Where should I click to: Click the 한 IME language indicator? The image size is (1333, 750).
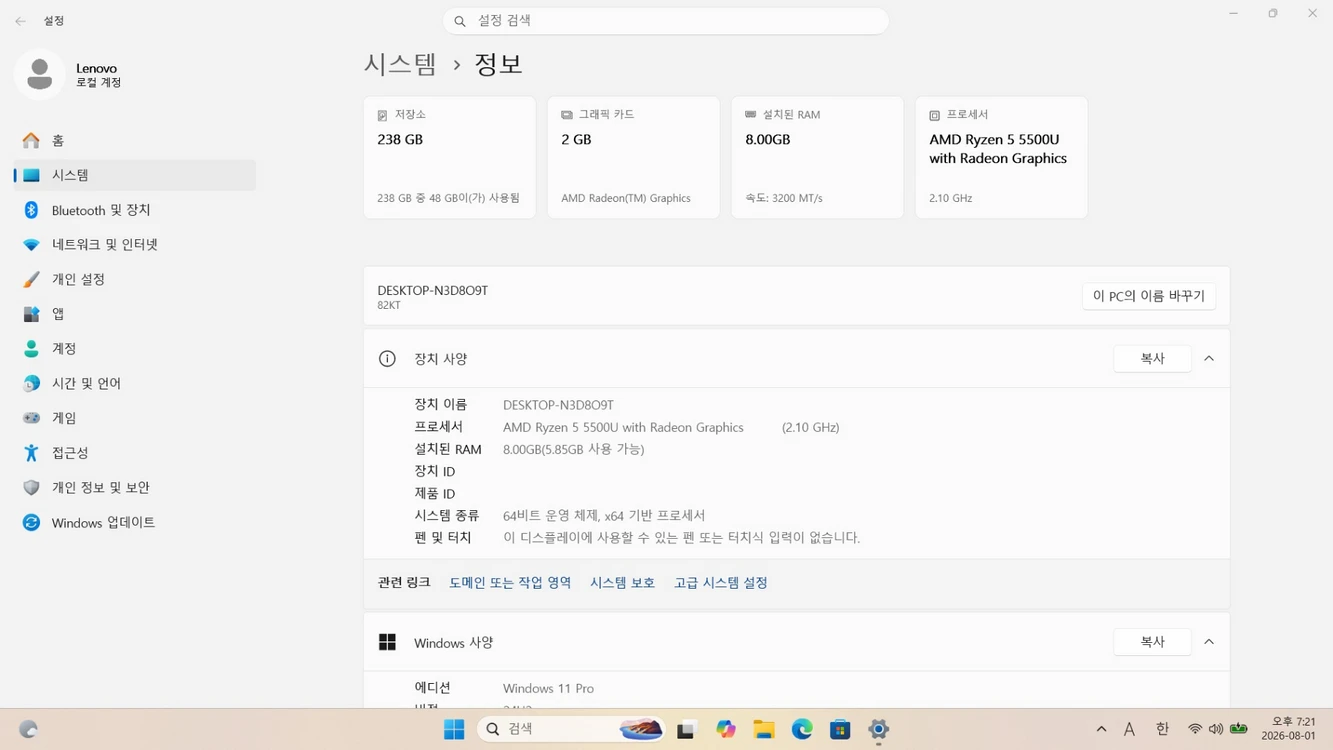[1162, 729]
